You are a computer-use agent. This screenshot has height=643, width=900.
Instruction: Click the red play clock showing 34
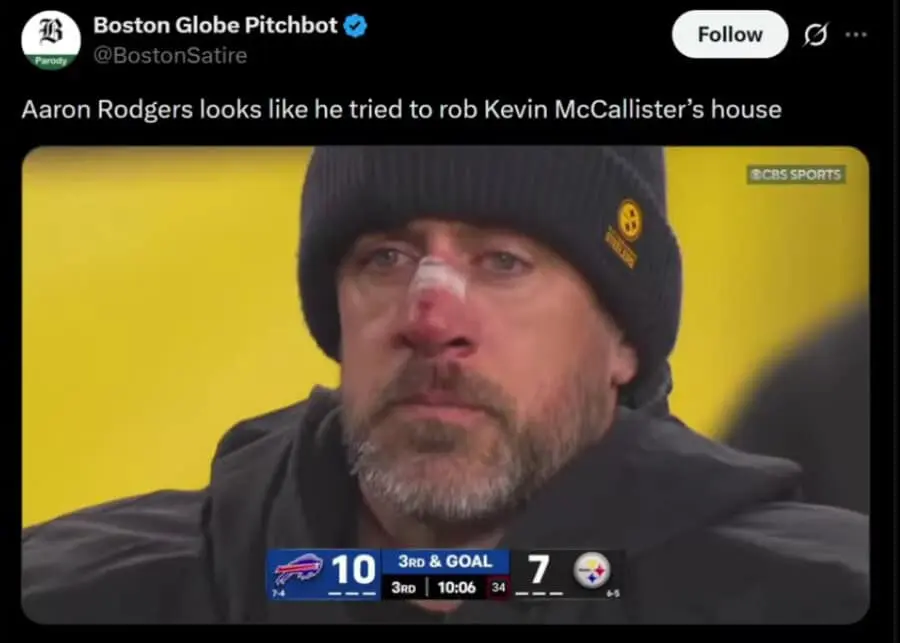pos(497,587)
